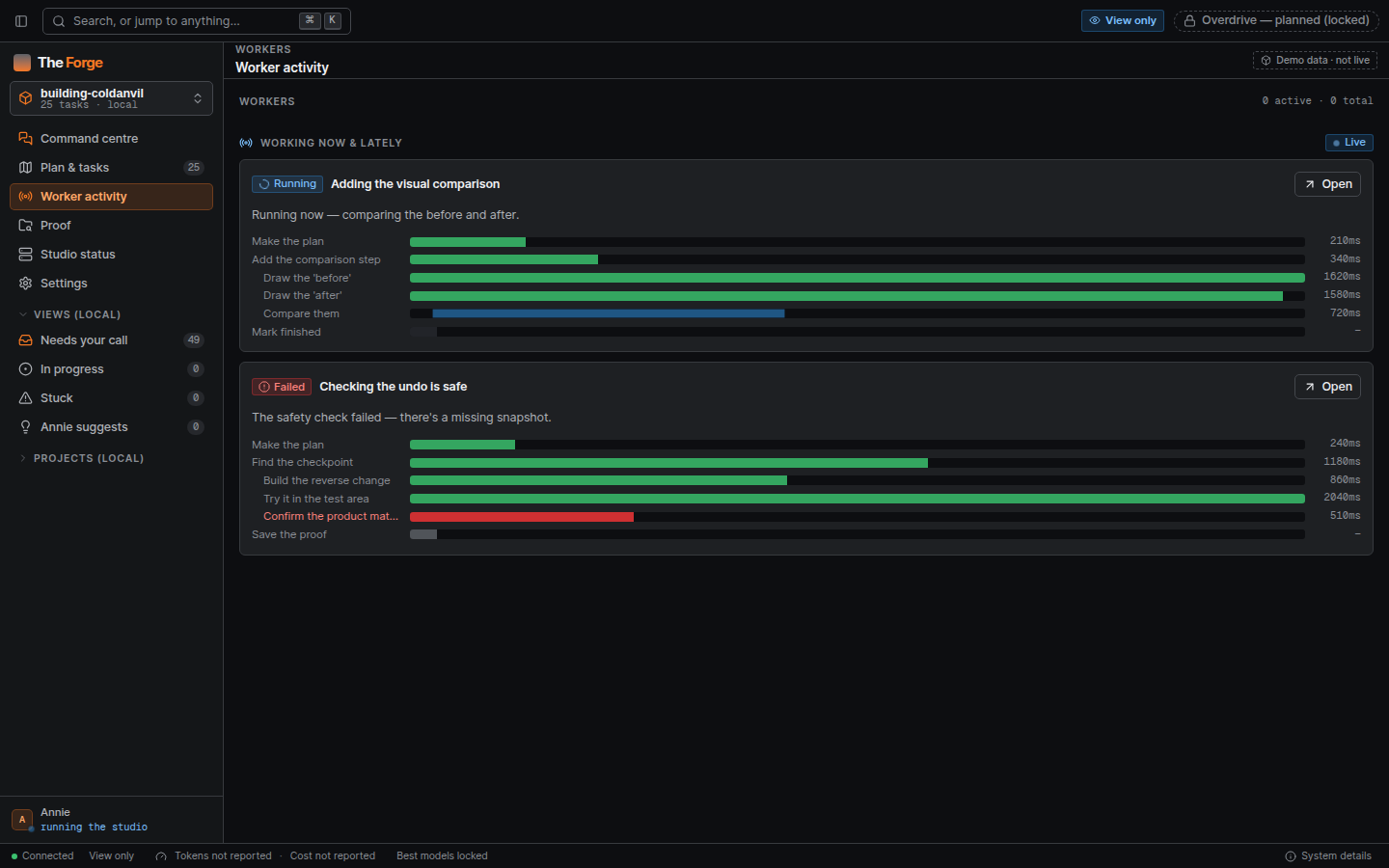Image resolution: width=1389 pixels, height=868 pixels.
Task: Toggle the View only mode badge
Action: coord(1122,20)
